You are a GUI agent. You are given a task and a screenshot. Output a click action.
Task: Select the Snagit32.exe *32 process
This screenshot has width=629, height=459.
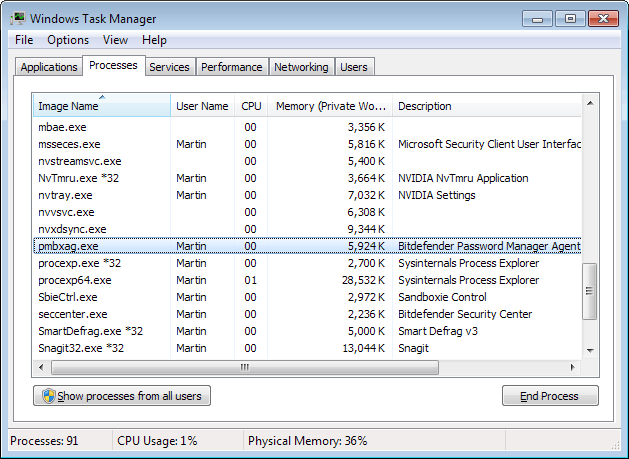pyautogui.click(x=307, y=348)
